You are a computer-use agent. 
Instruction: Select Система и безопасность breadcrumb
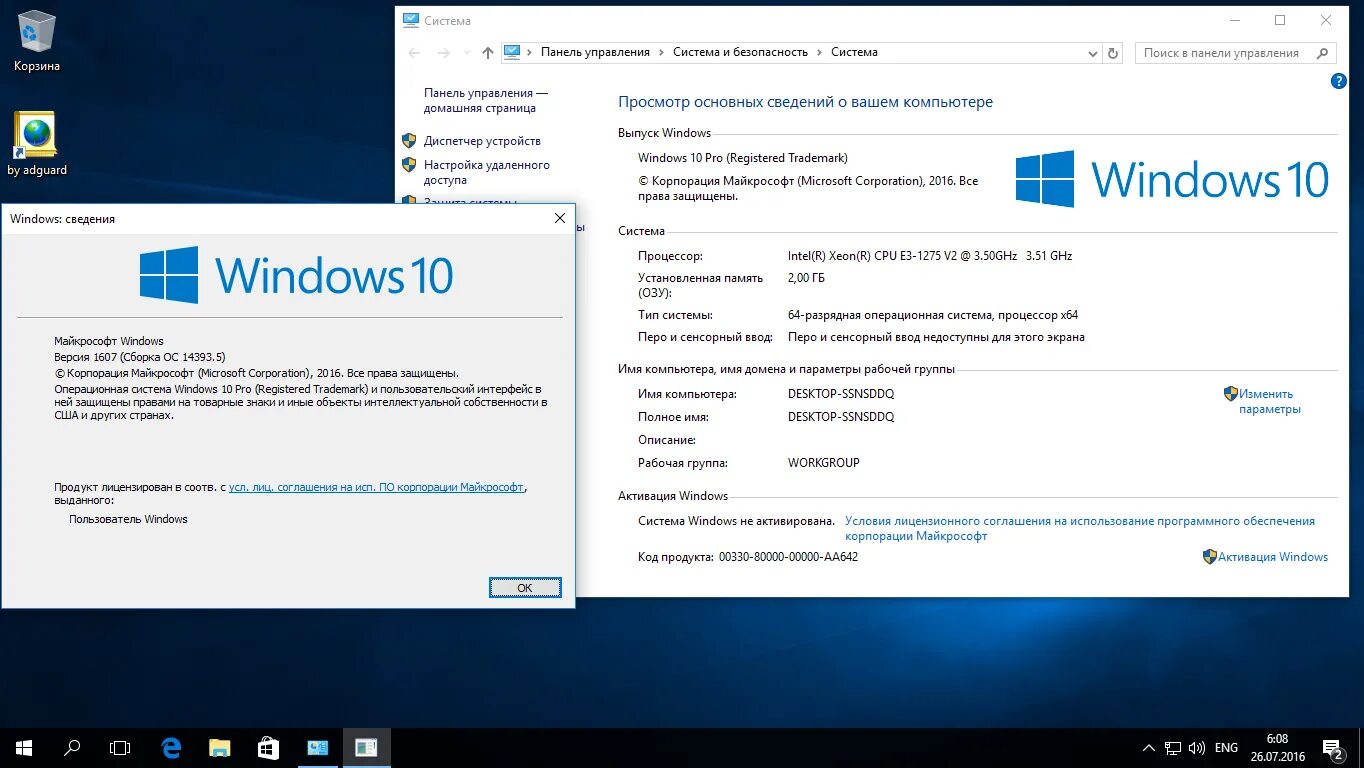pos(740,52)
